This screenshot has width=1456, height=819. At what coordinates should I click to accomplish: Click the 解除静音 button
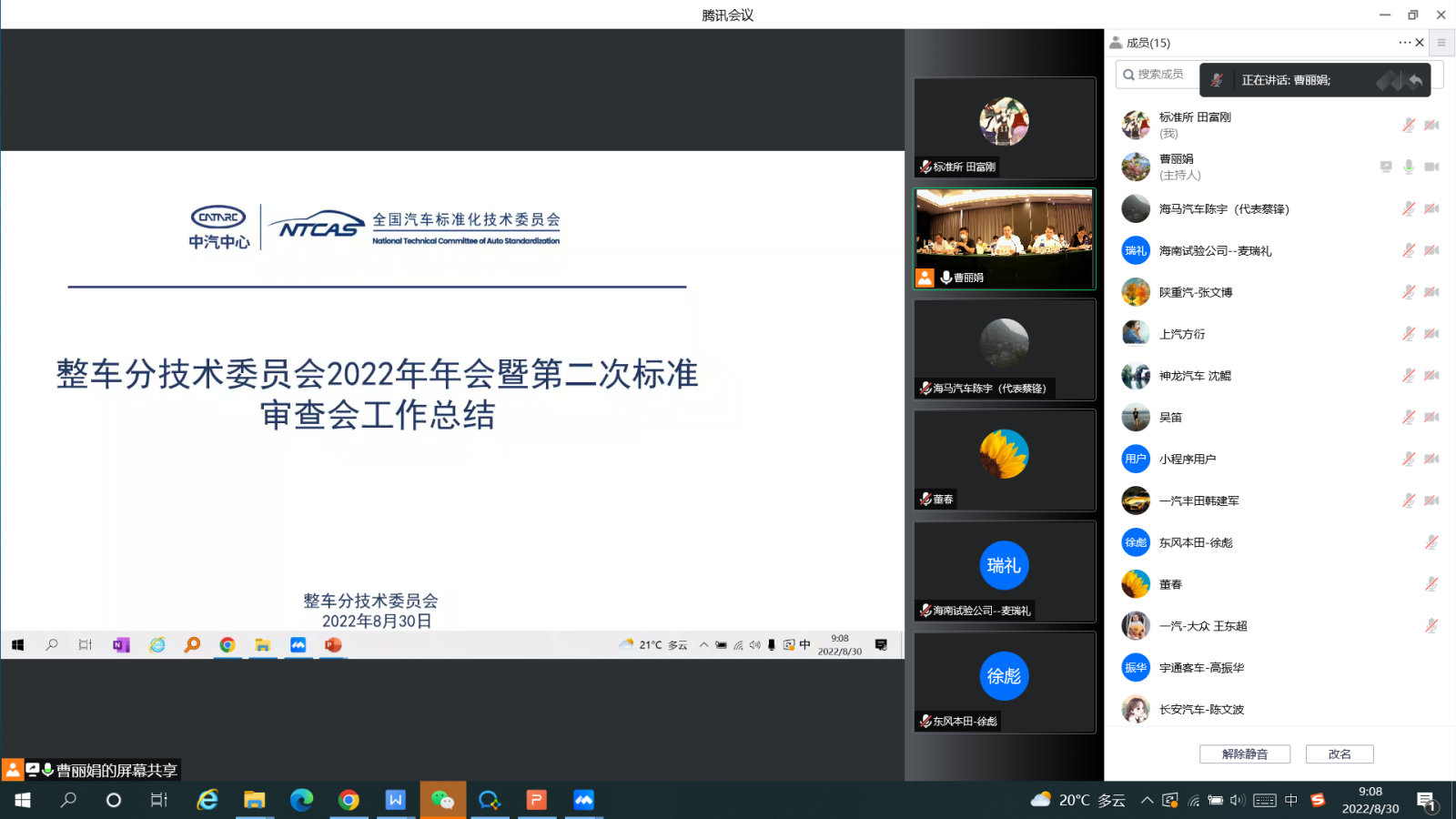[1245, 753]
